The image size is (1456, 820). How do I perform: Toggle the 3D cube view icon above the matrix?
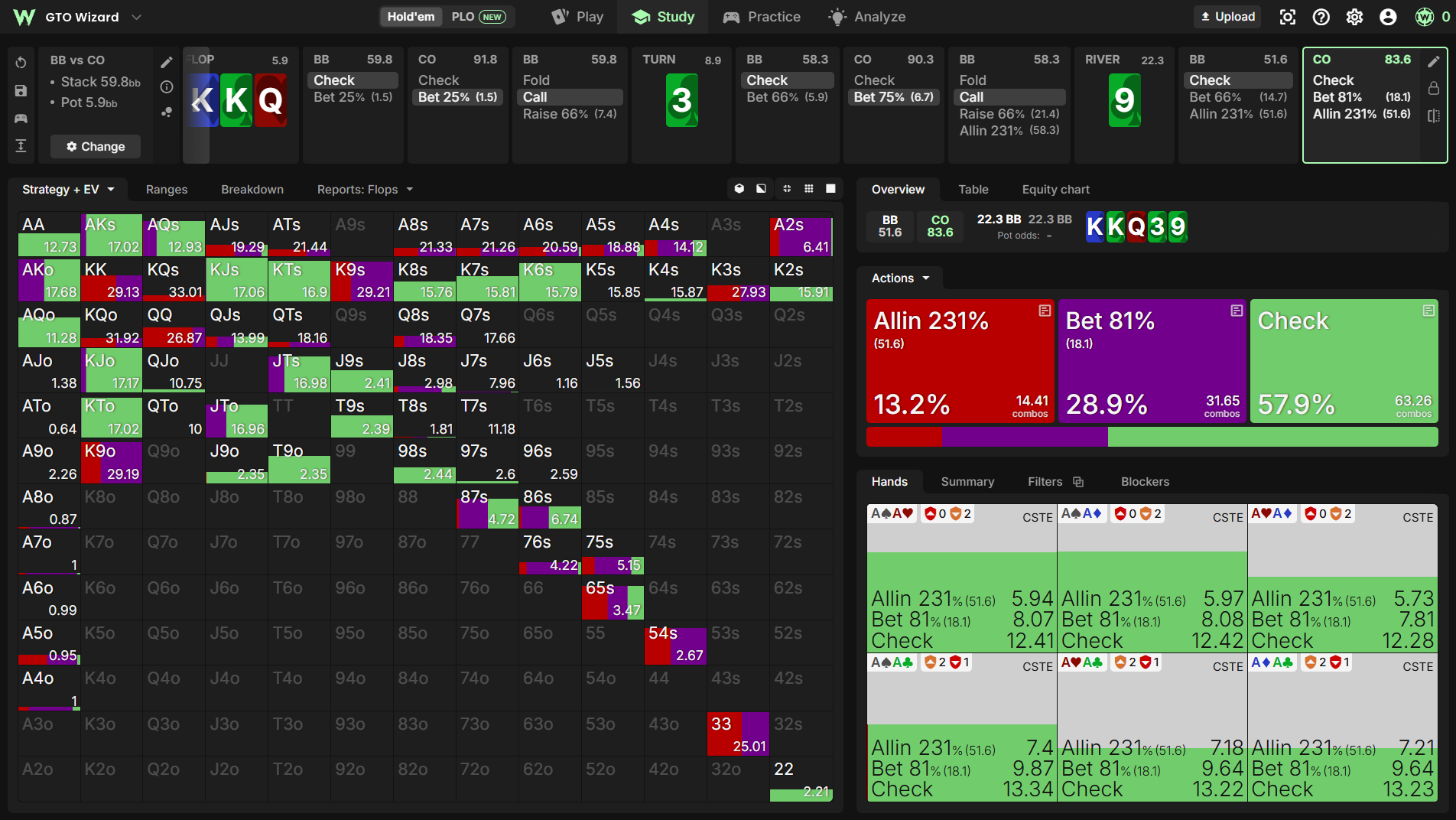pos(739,188)
